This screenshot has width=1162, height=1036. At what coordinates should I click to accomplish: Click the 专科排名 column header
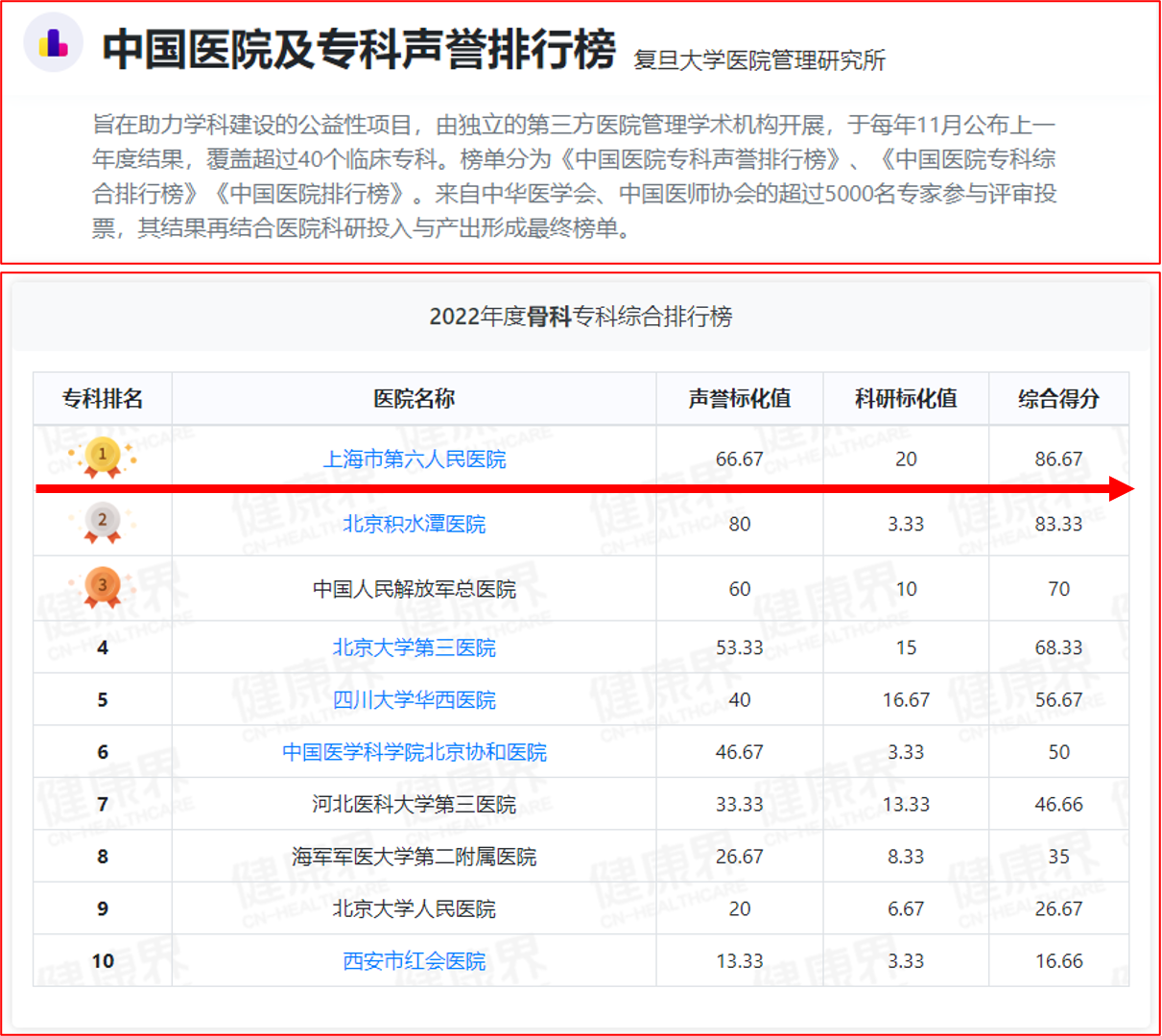click(x=103, y=399)
